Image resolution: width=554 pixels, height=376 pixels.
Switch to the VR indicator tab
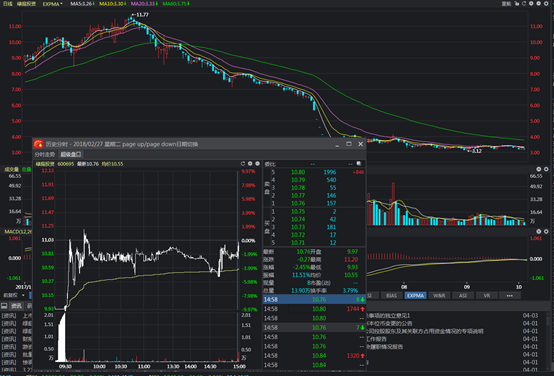(x=487, y=295)
